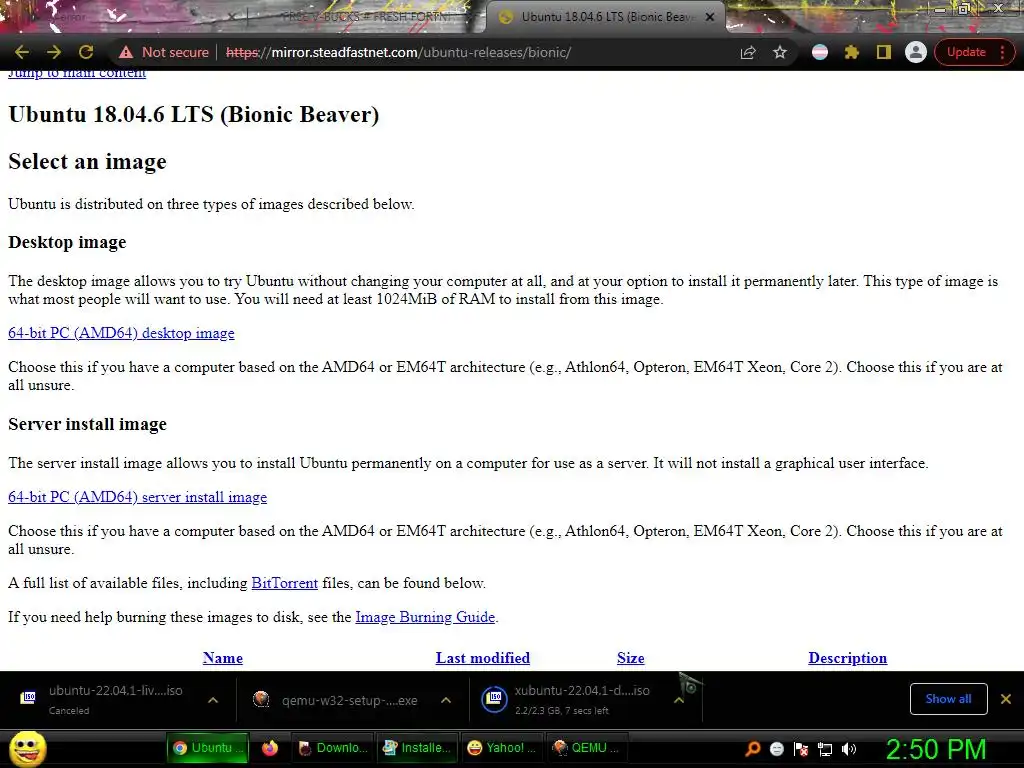Open the smiley-face Start button
The height and width of the screenshot is (768, 1024).
[28, 748]
